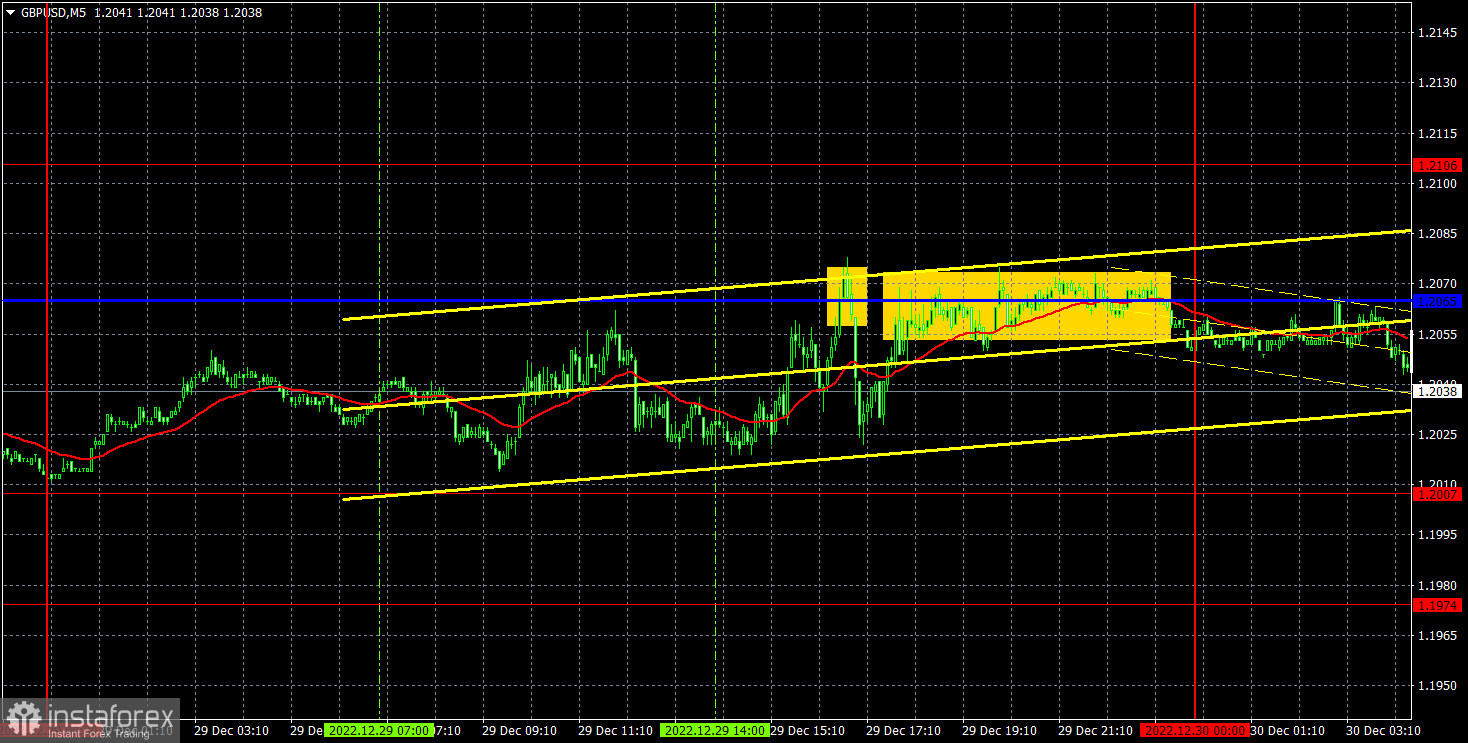Select the wide yellow highlighted rectangle after 17:10
1468x743 pixels.
click(1027, 306)
